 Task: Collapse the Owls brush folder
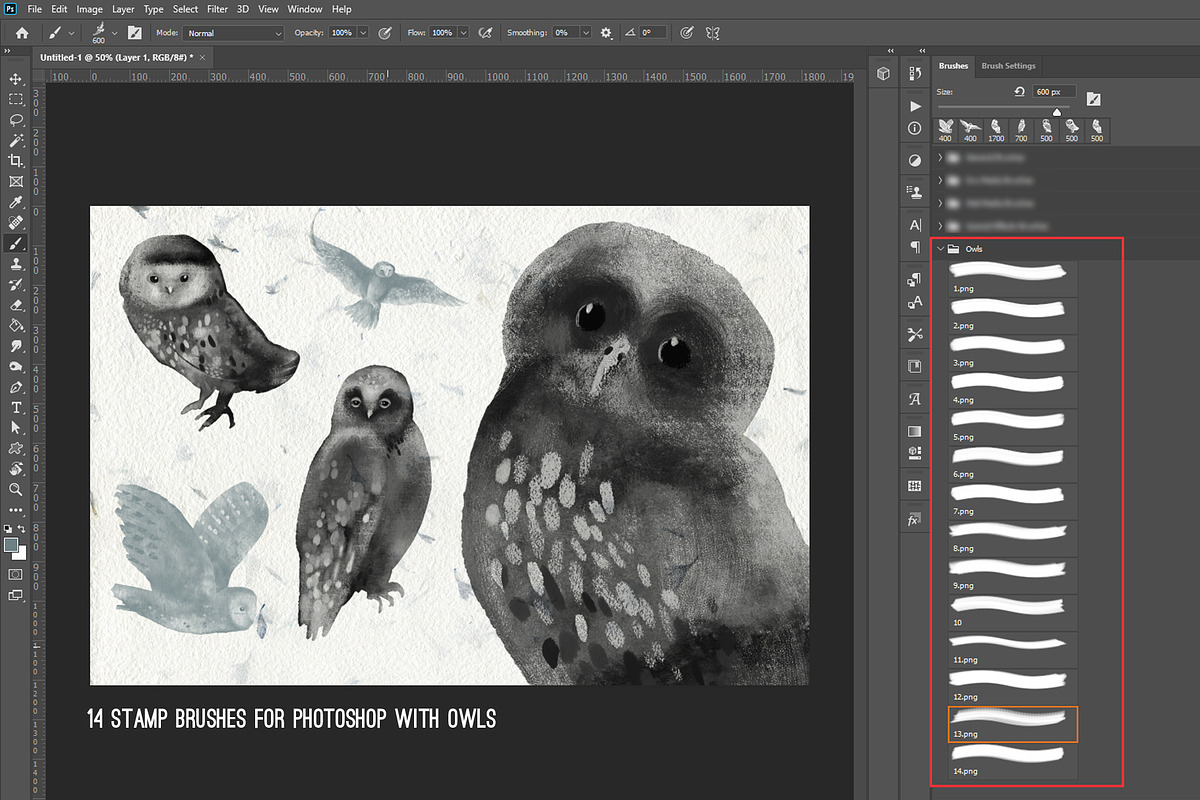[941, 249]
